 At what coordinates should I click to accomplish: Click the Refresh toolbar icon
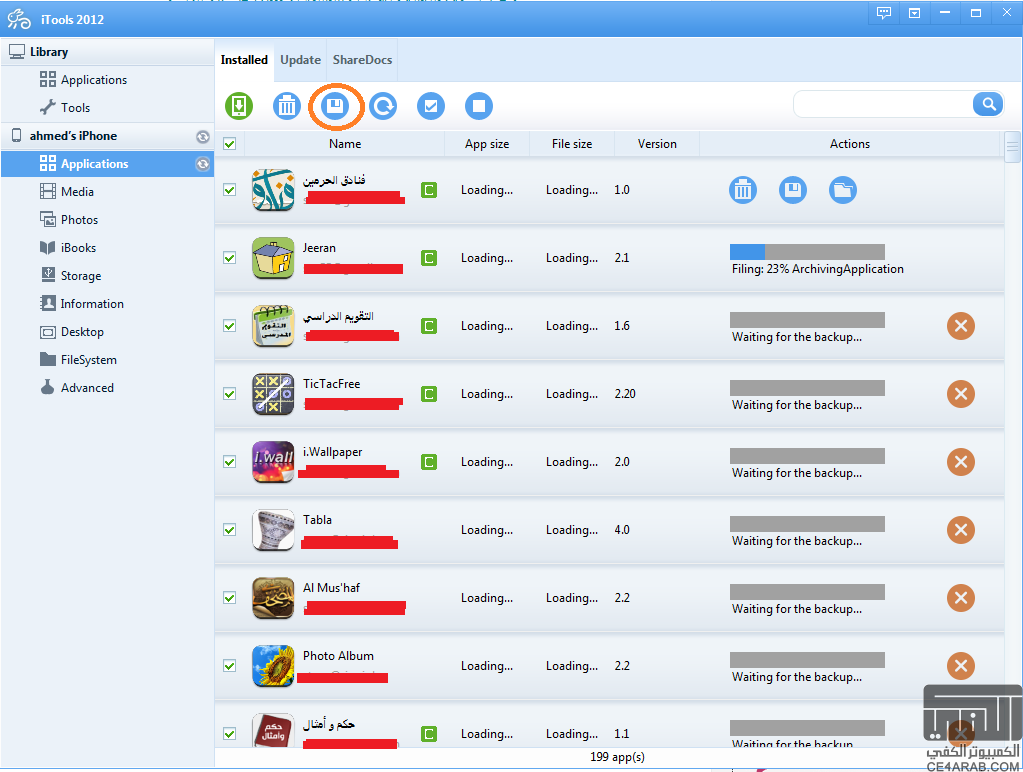coord(383,106)
